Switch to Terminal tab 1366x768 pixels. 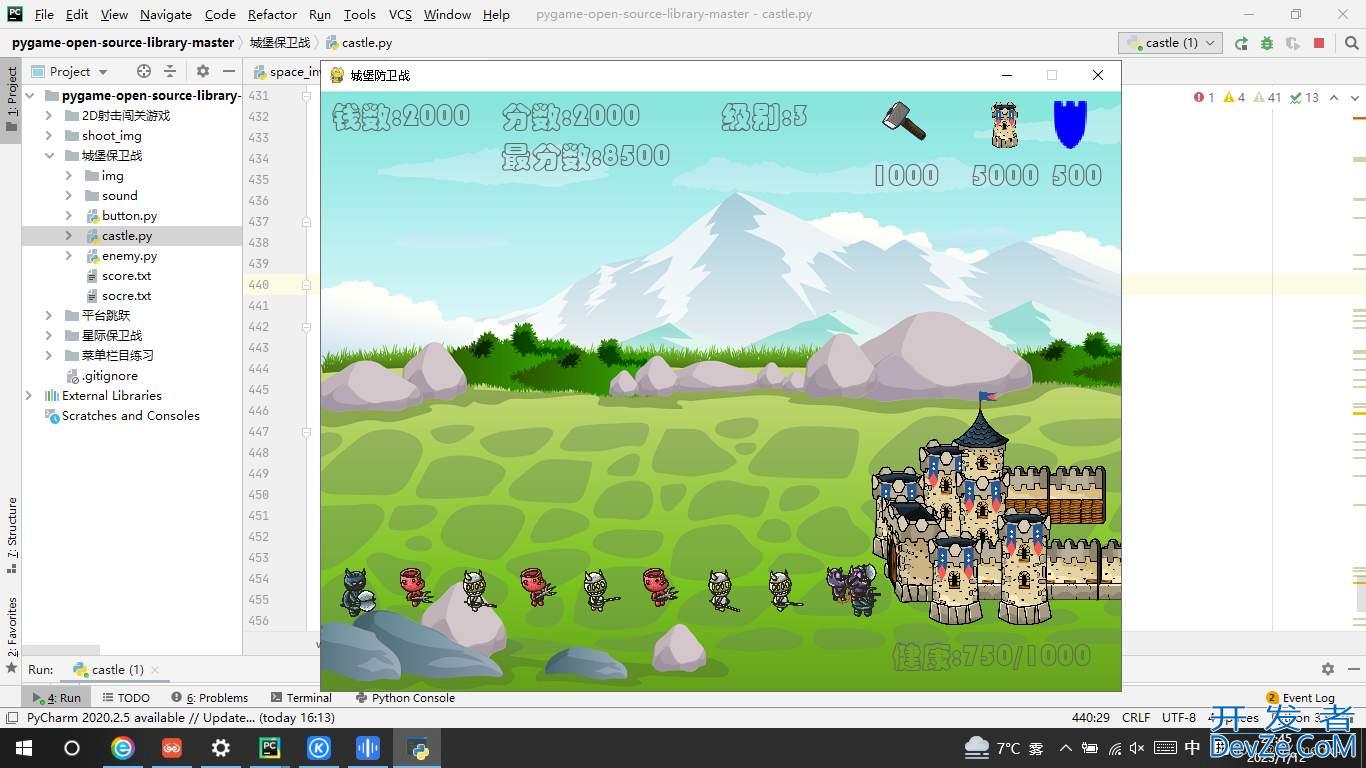301,698
